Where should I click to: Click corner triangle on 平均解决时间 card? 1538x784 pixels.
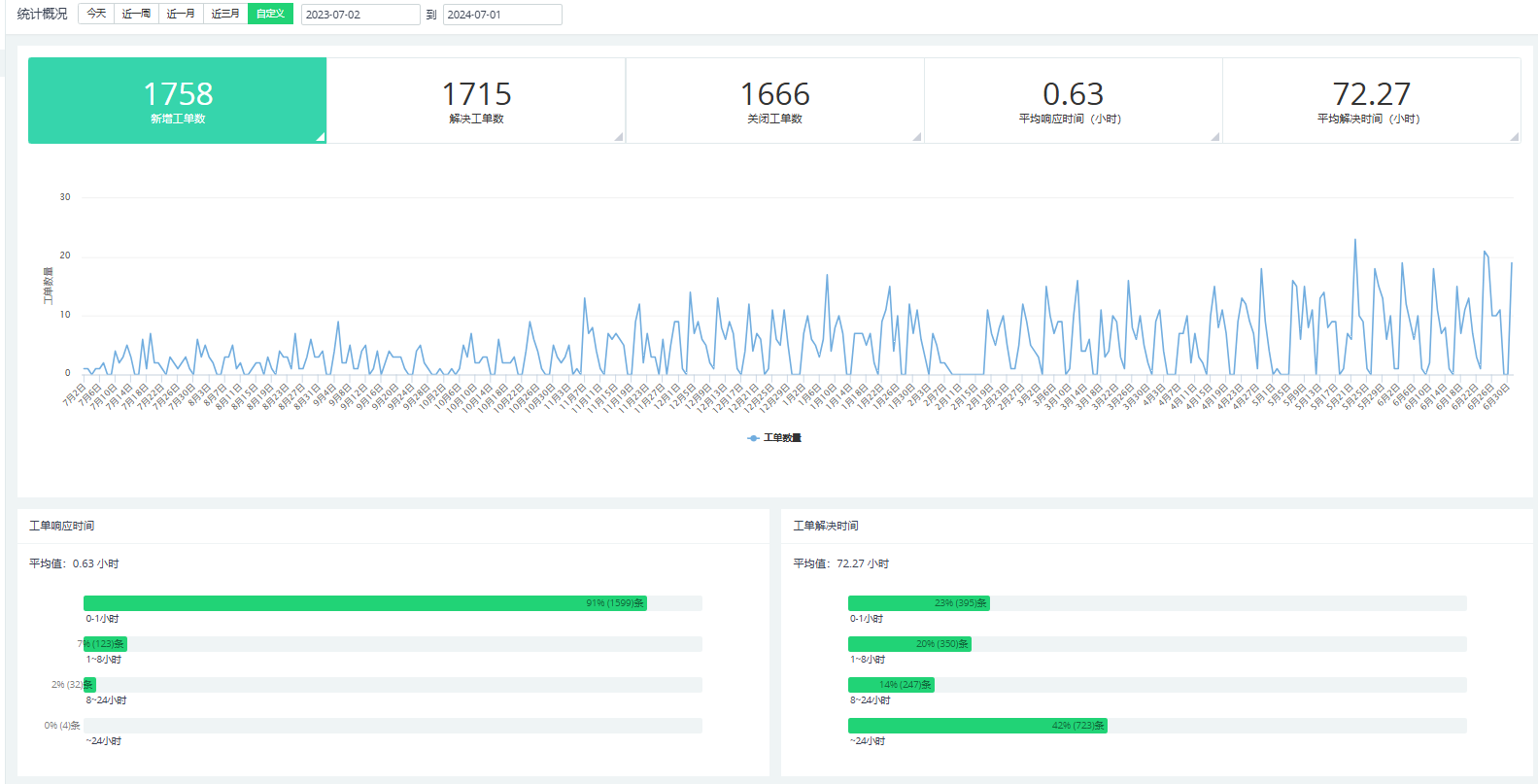[1515, 137]
